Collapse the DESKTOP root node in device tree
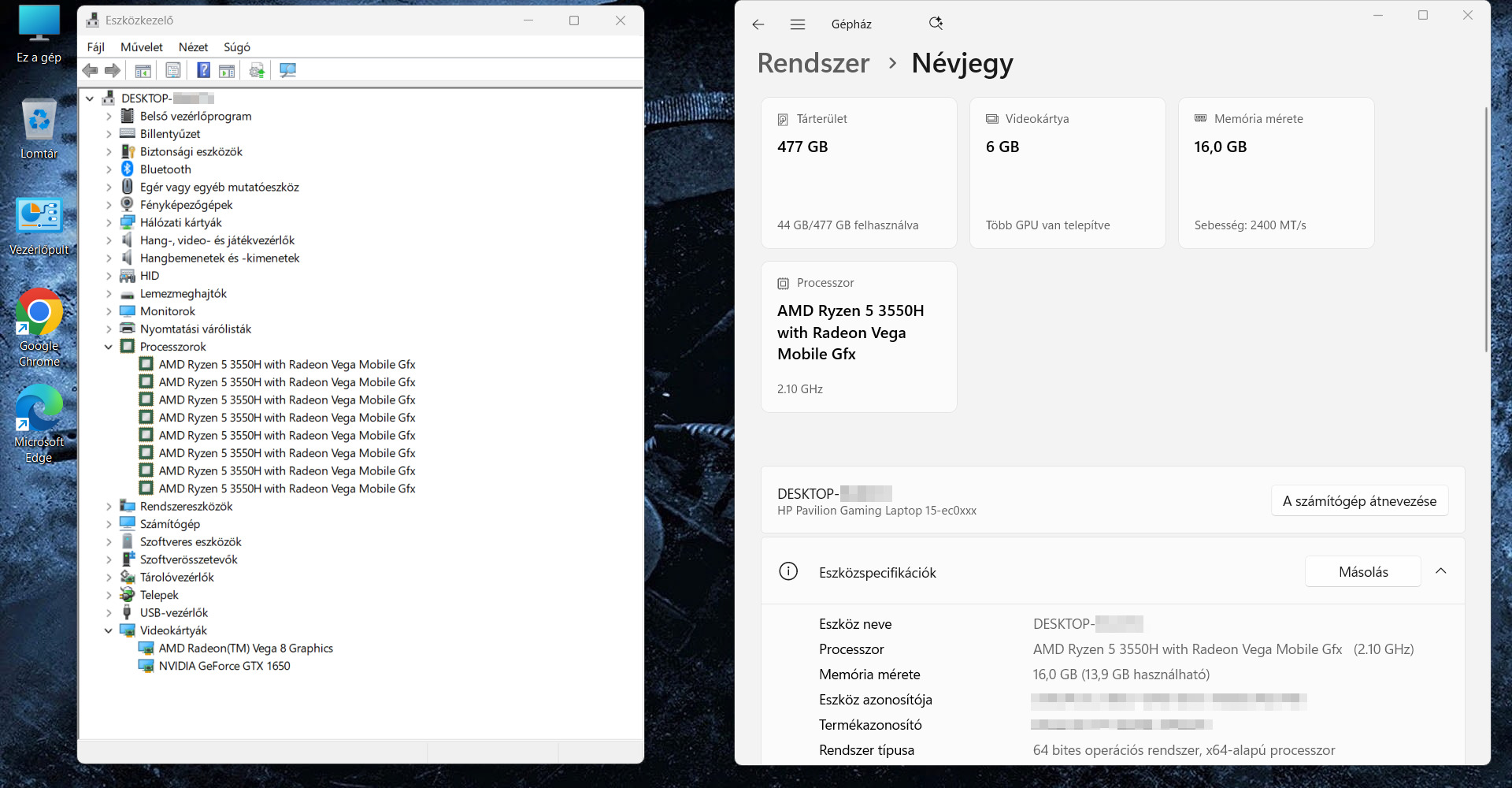The height and width of the screenshot is (788, 1512). coord(90,98)
